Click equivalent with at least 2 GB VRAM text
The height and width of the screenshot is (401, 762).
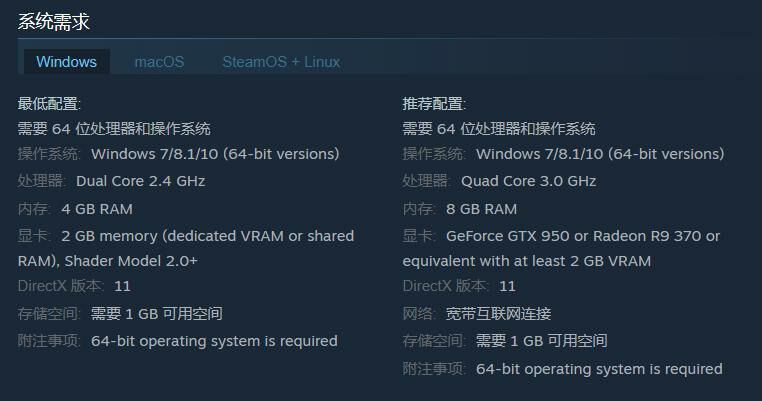(x=526, y=261)
